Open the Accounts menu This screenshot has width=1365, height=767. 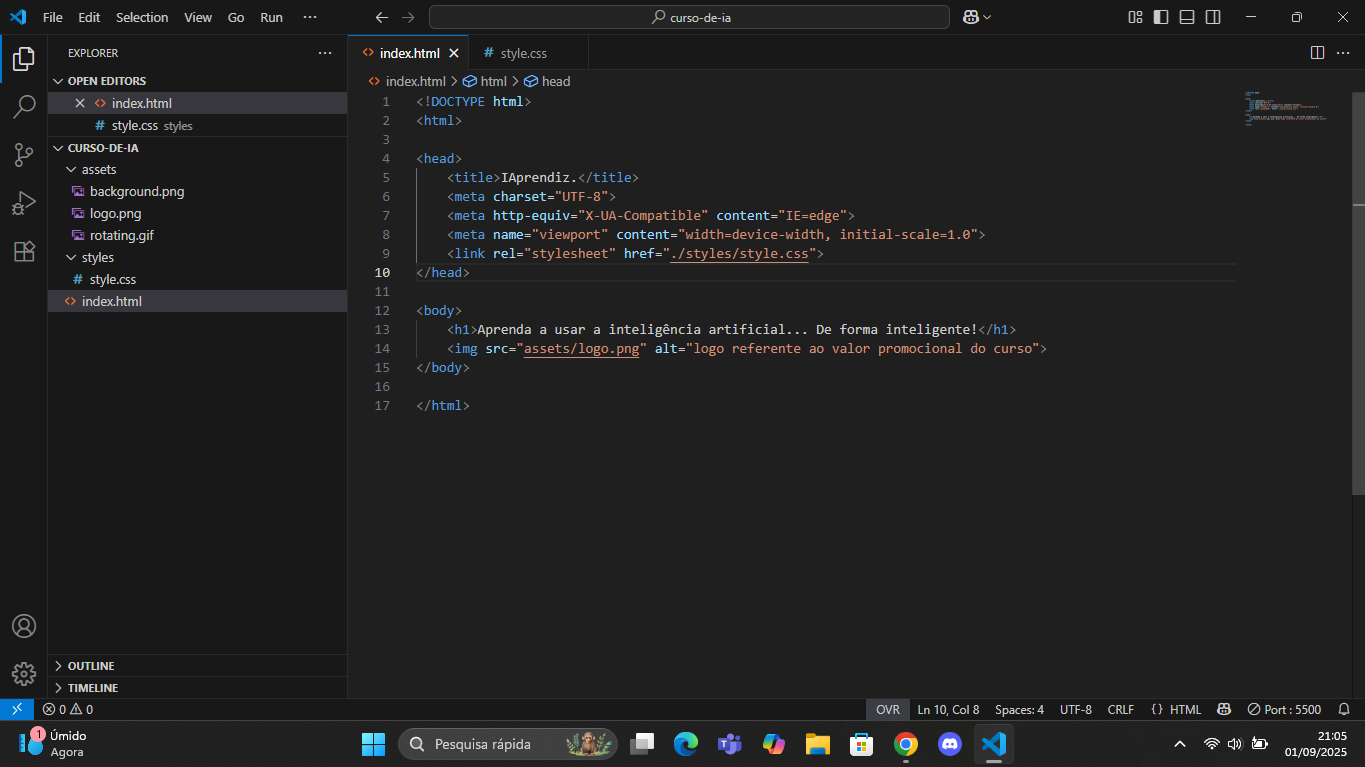coord(24,626)
